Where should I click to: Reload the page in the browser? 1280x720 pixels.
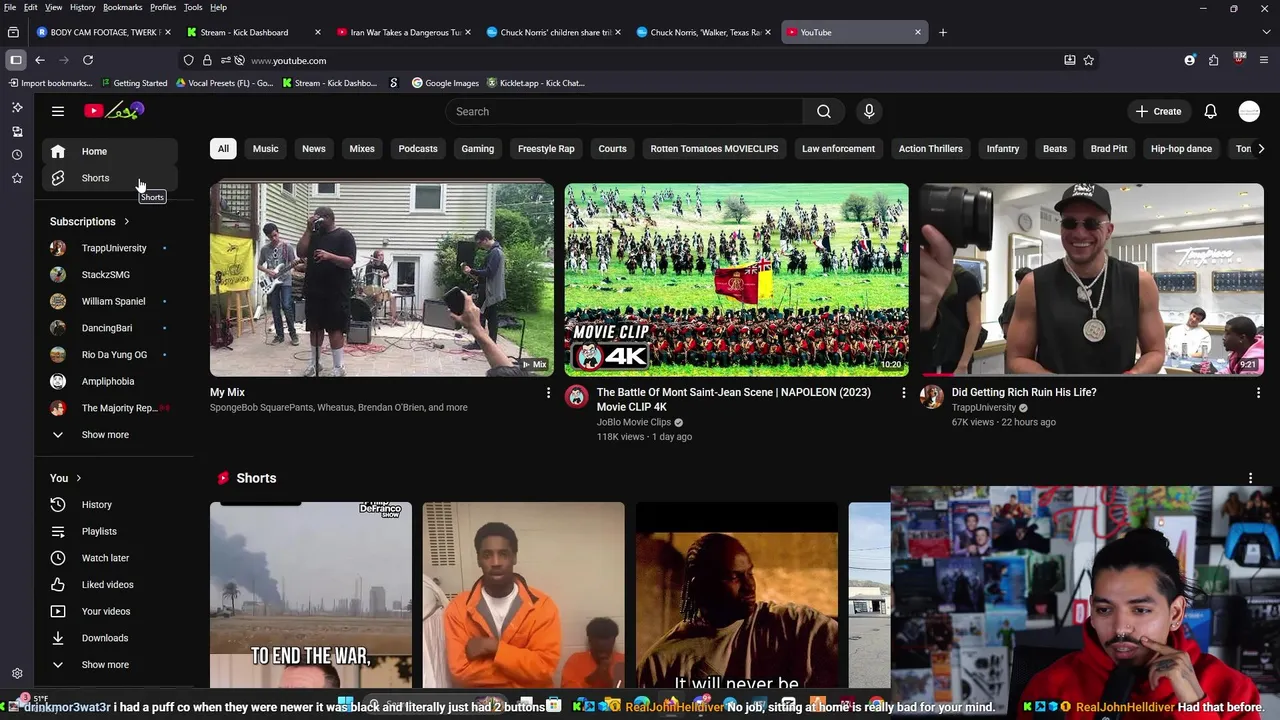click(x=88, y=60)
